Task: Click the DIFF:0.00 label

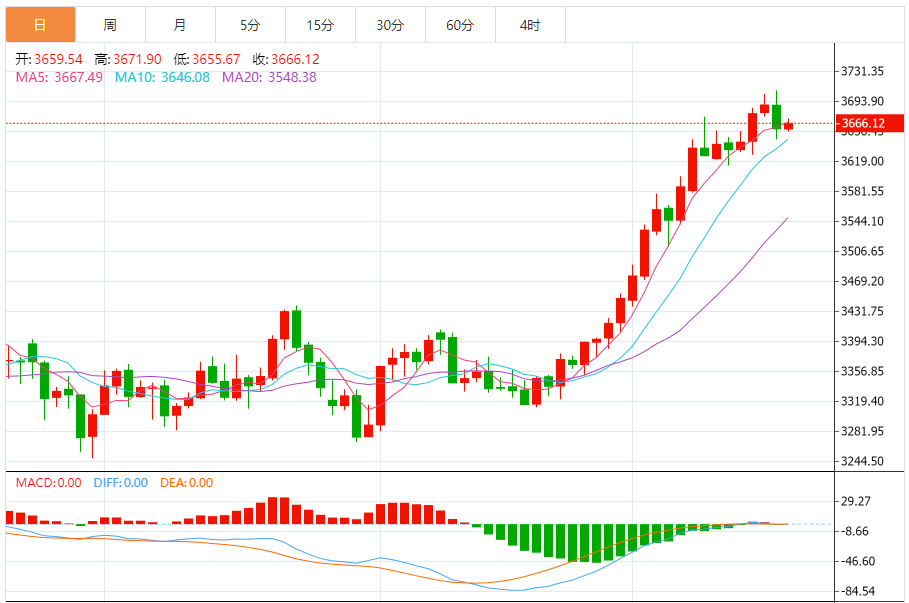Action: point(121,482)
